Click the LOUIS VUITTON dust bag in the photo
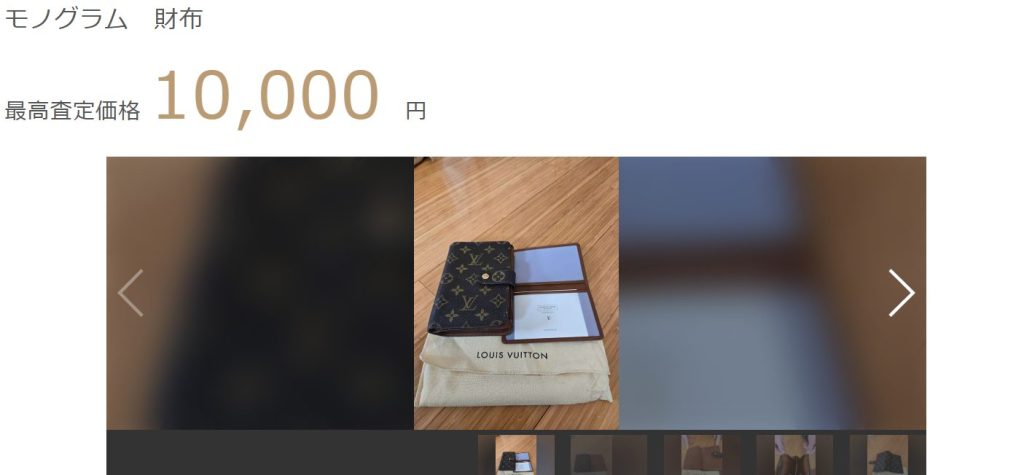1024x475 pixels. pos(516,369)
